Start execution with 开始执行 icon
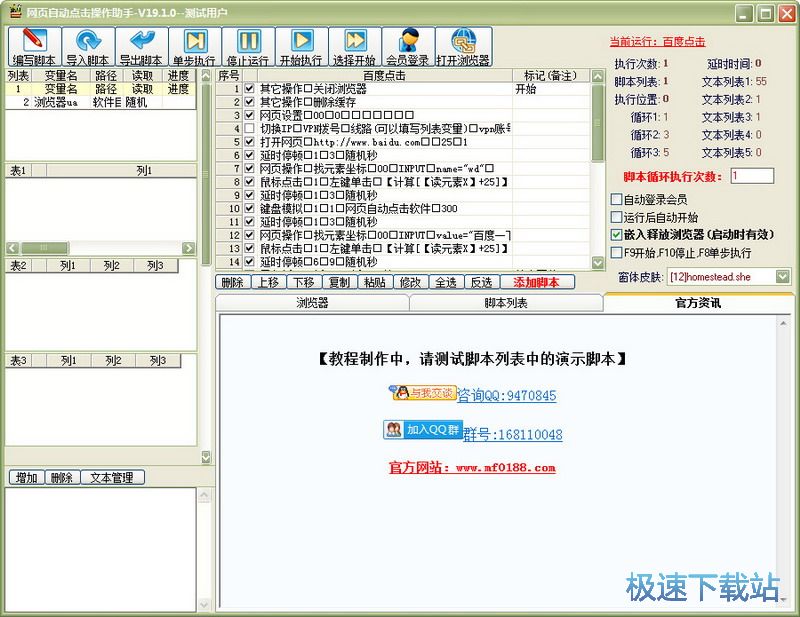This screenshot has height=617, width=800. pyautogui.click(x=301, y=47)
